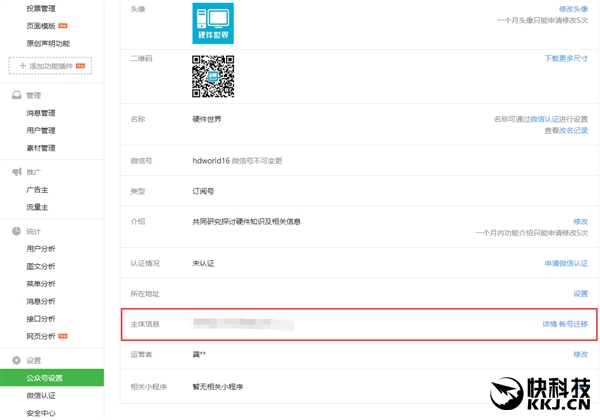Click the 下载更多尺寸 link
600x420 pixels.
[566, 58]
